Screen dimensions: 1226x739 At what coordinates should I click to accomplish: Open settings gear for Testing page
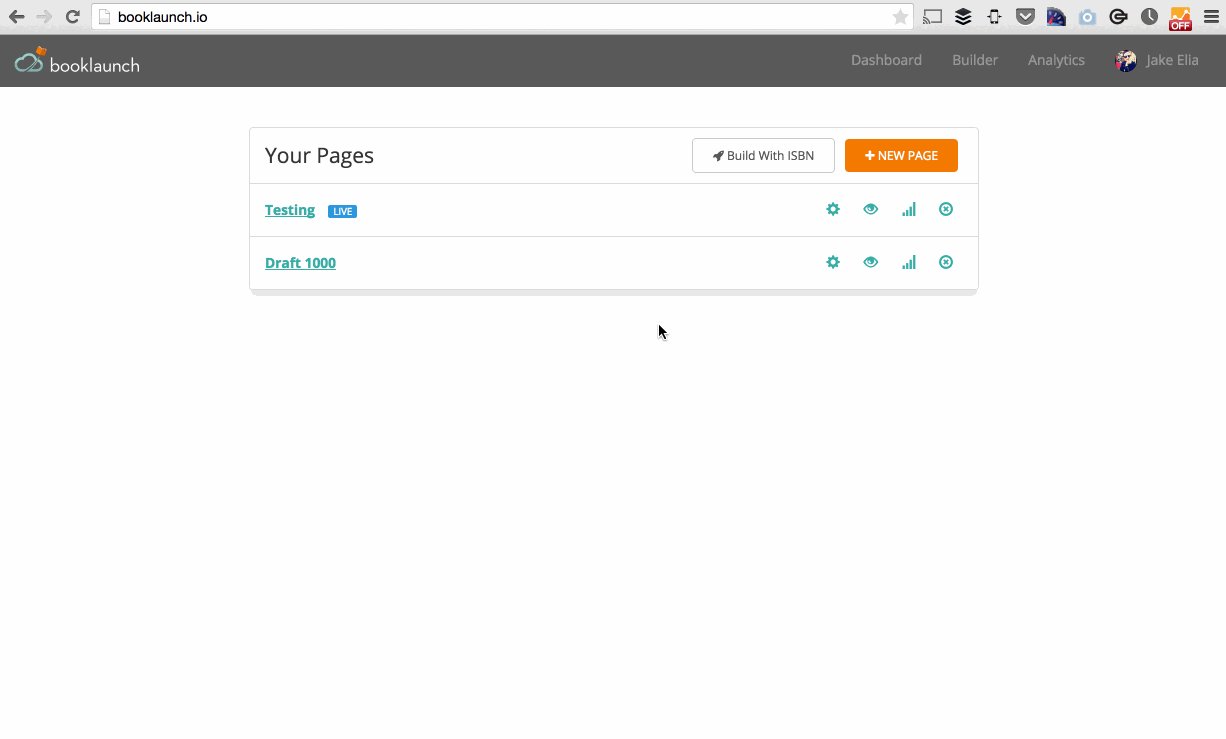(833, 209)
